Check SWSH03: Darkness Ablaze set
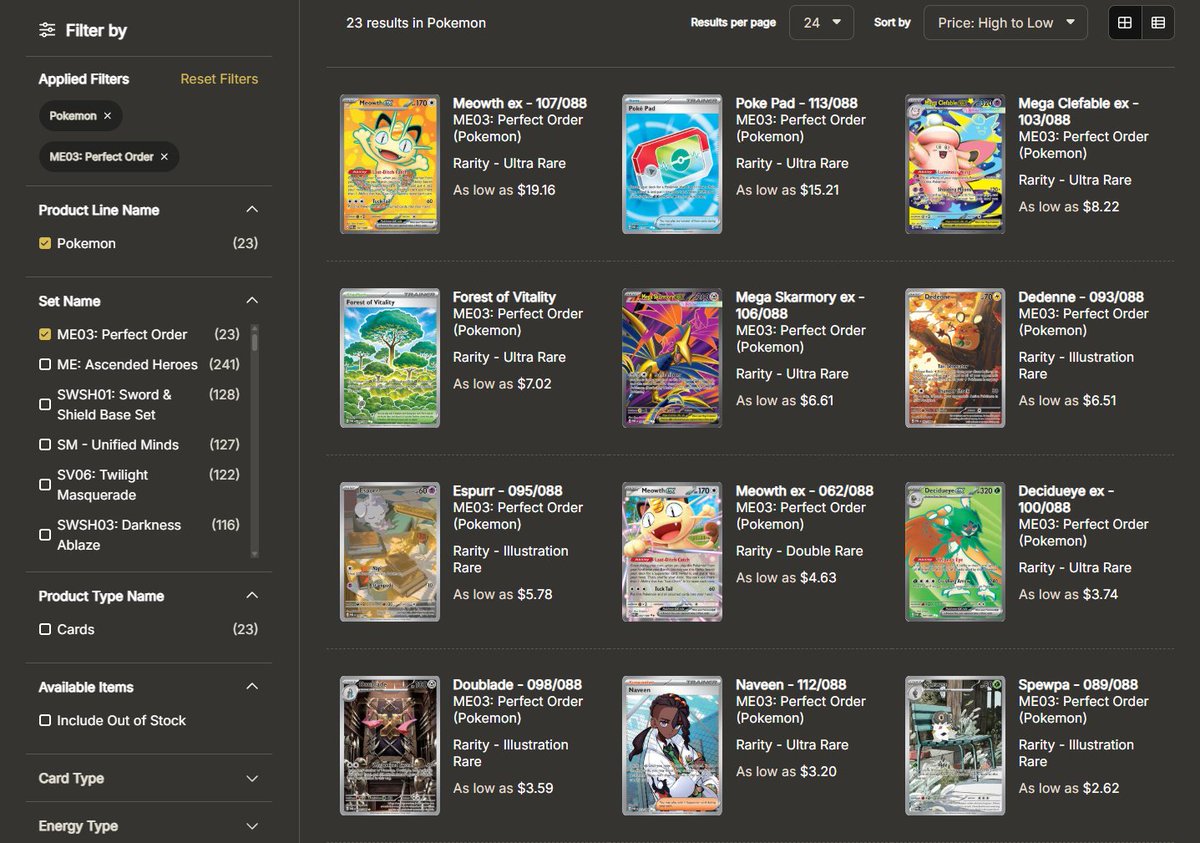 [x=45, y=535]
